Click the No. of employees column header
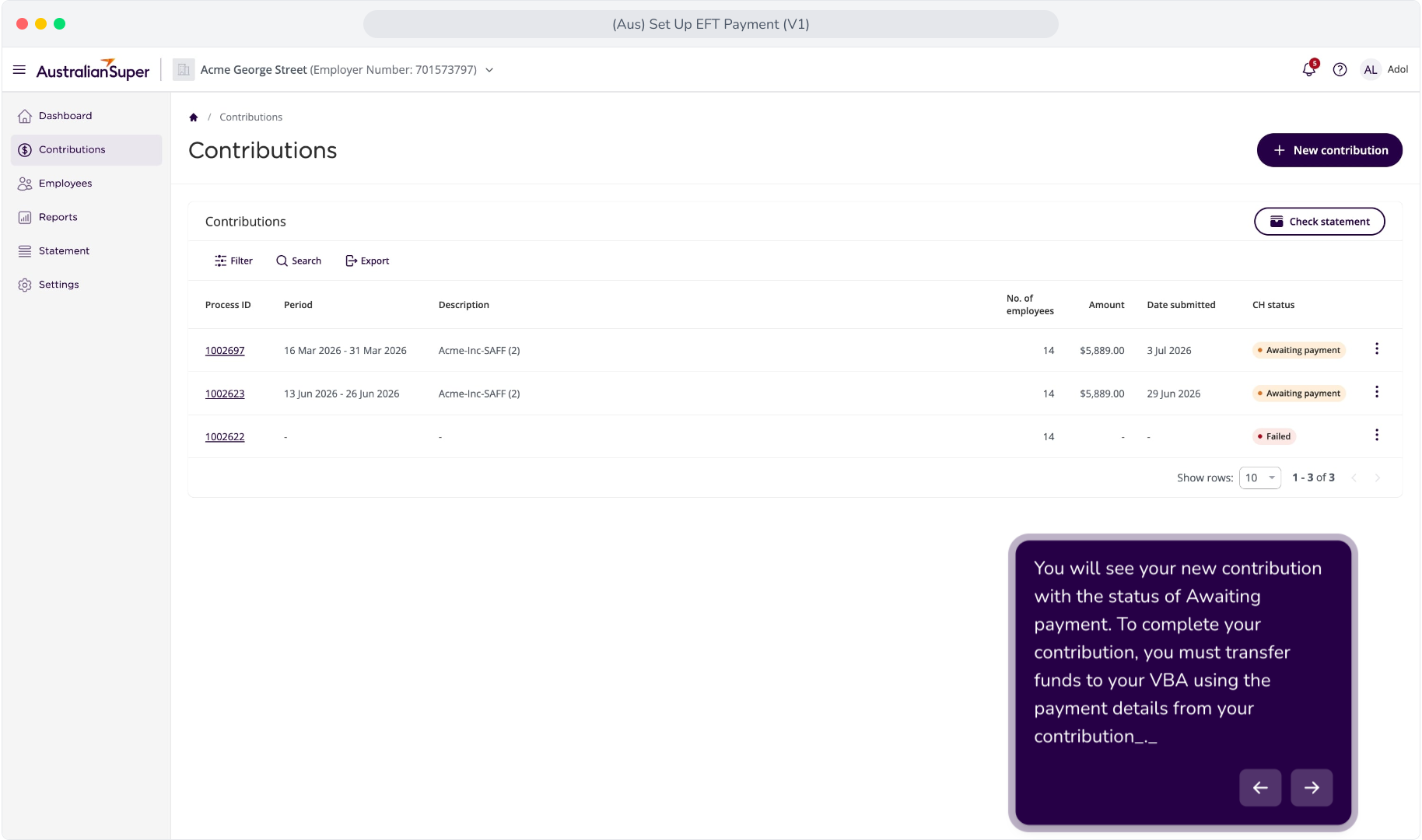The image size is (1422, 840). [1030, 305]
